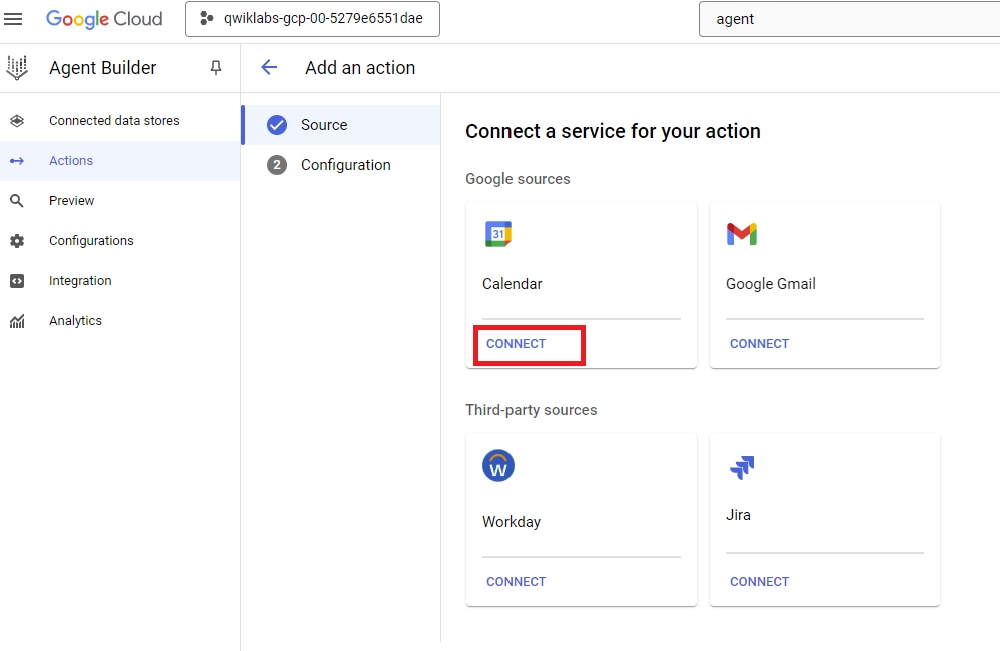Open the project selector dropdown

tap(311, 18)
